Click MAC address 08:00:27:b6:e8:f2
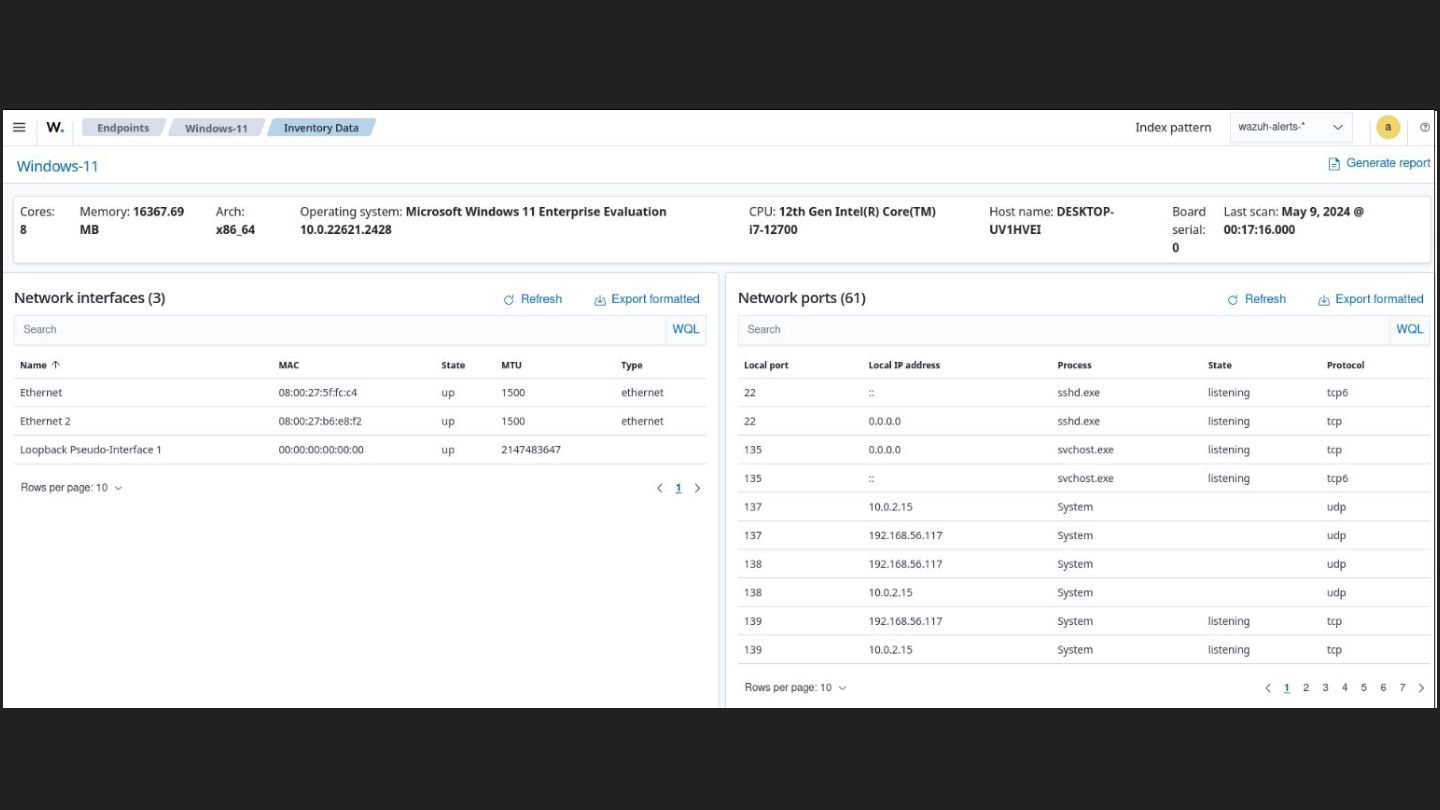1440x810 pixels. pyautogui.click(x=320, y=421)
